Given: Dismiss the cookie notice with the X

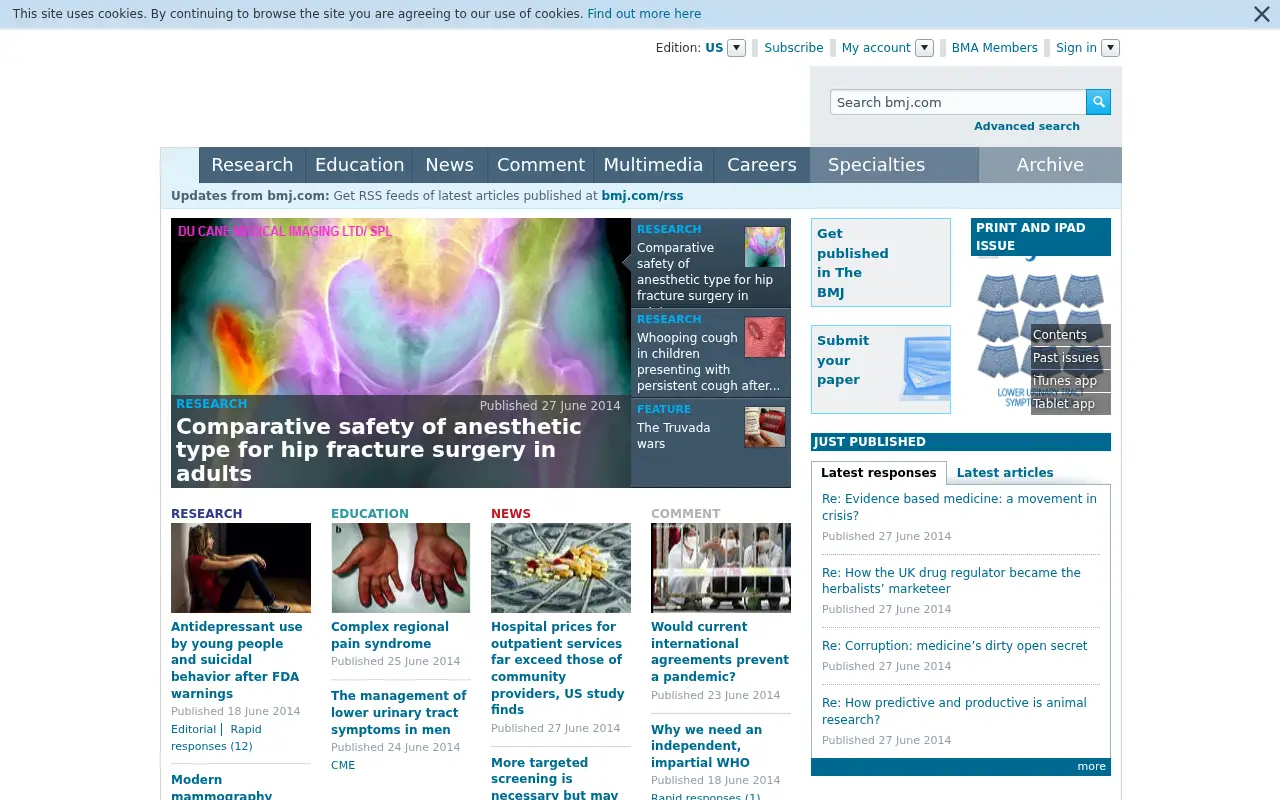Looking at the screenshot, I should point(1261,14).
